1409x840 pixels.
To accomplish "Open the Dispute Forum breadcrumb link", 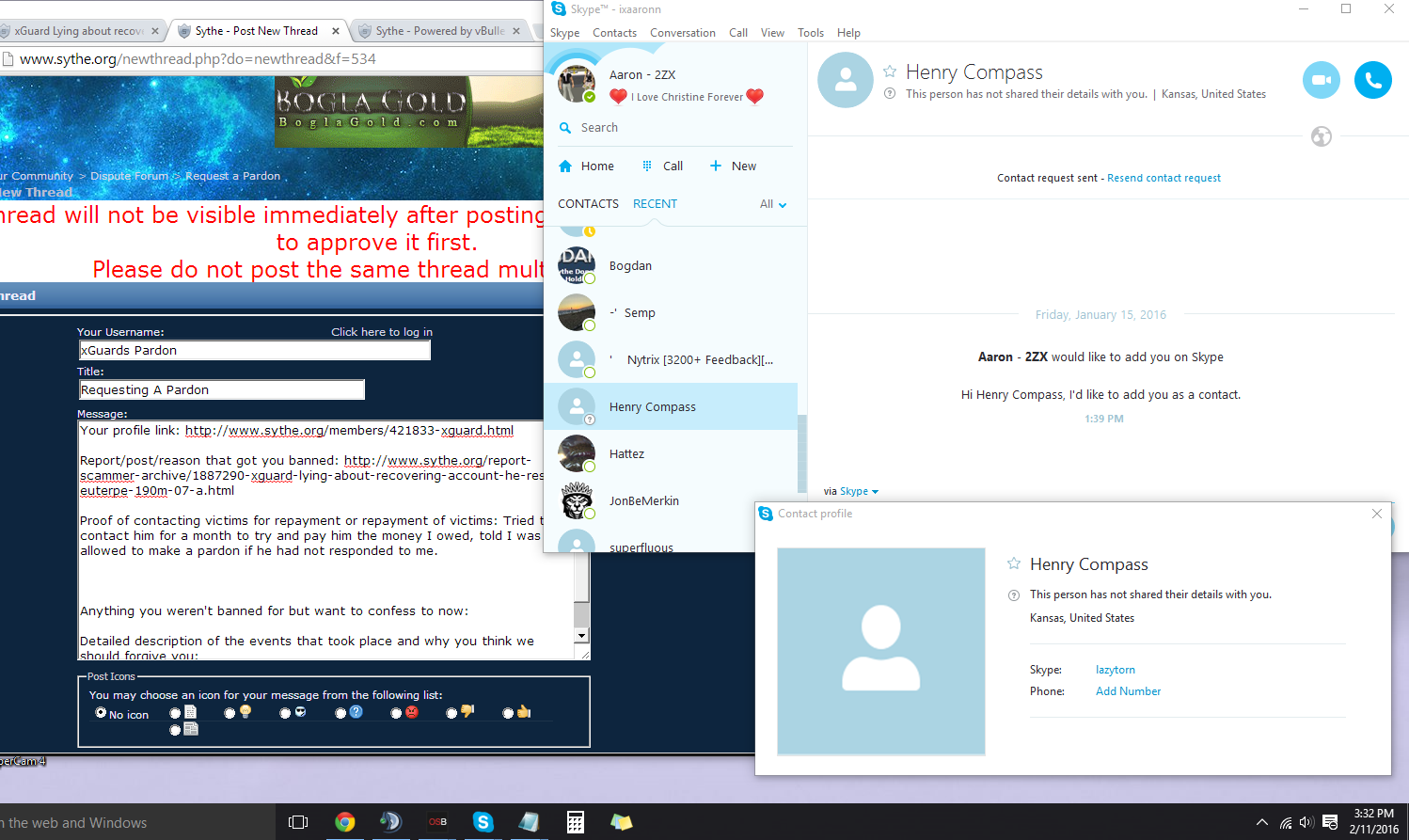I will pyautogui.click(x=129, y=176).
